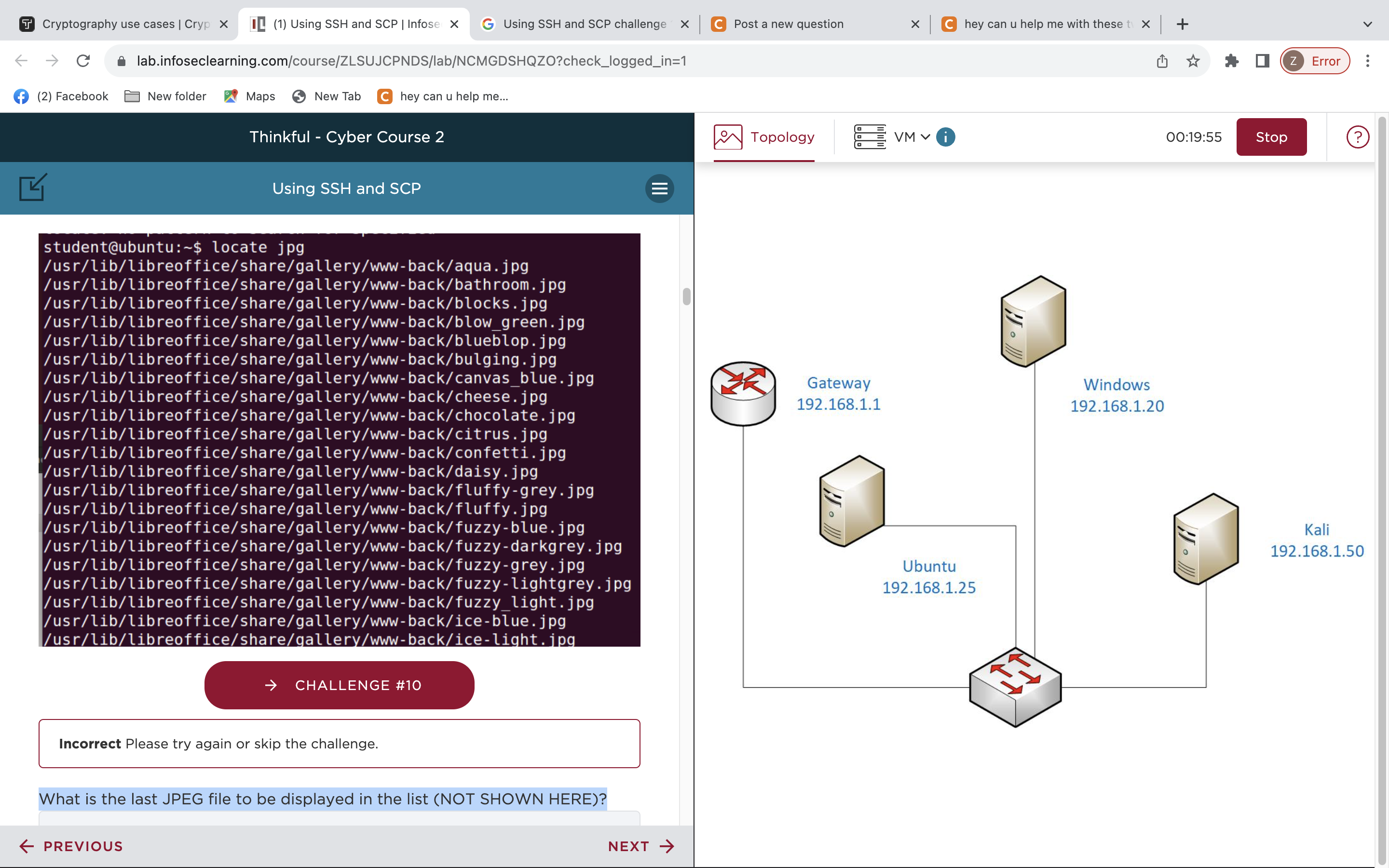
Task: Open Chrome three-dot menu
Action: pyautogui.click(x=1367, y=61)
